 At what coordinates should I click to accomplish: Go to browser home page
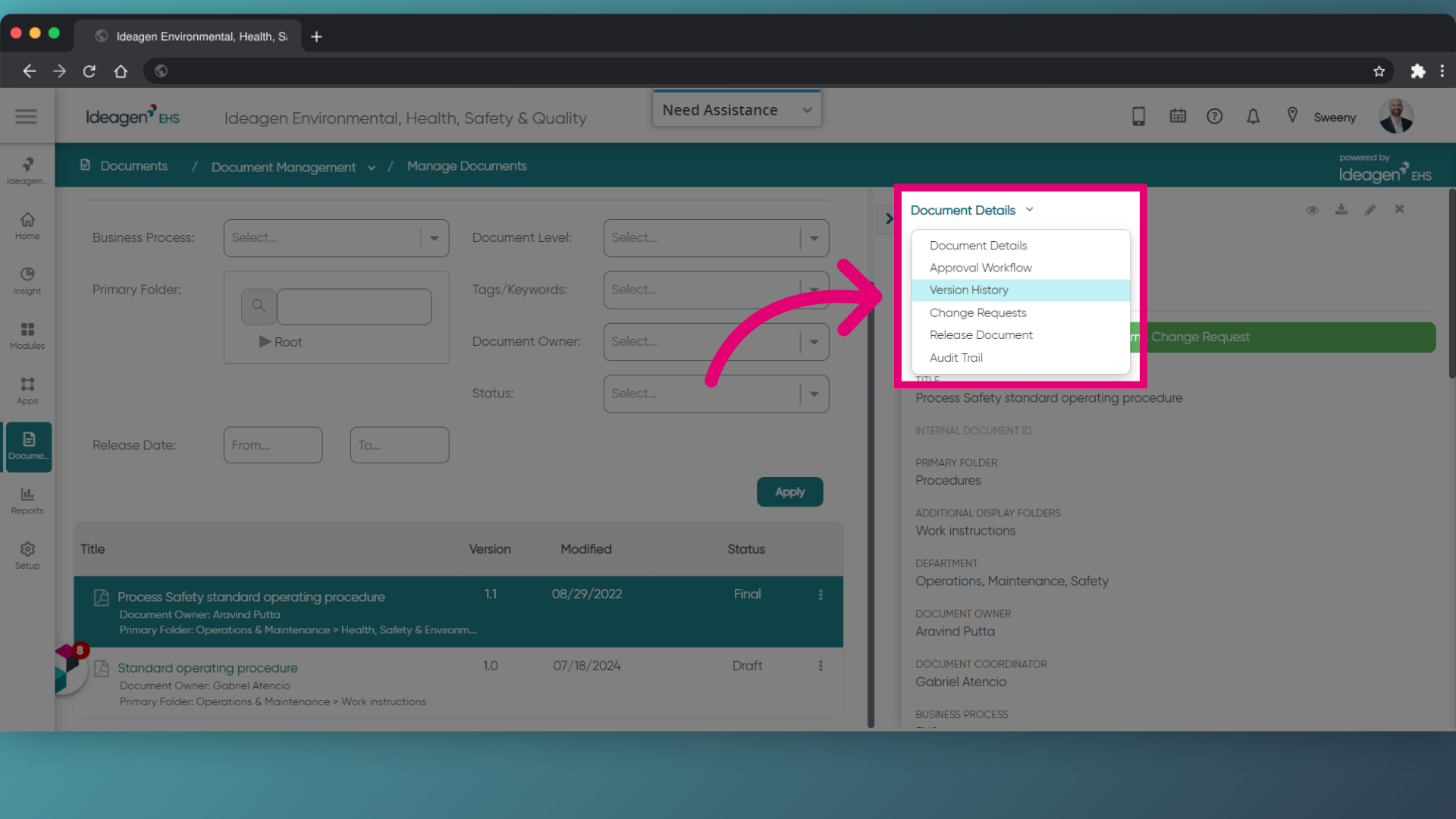121,71
